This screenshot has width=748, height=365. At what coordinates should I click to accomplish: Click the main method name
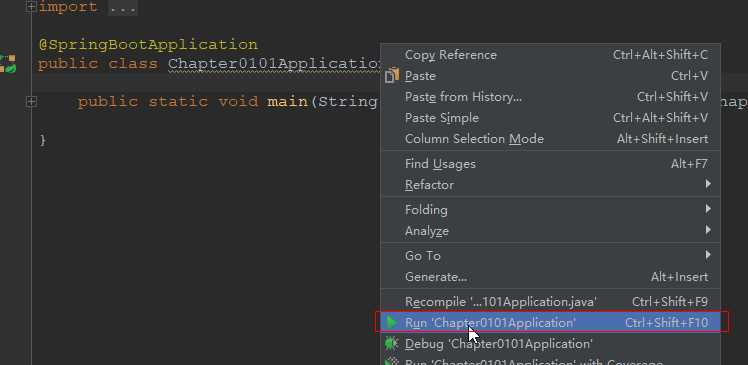point(288,102)
